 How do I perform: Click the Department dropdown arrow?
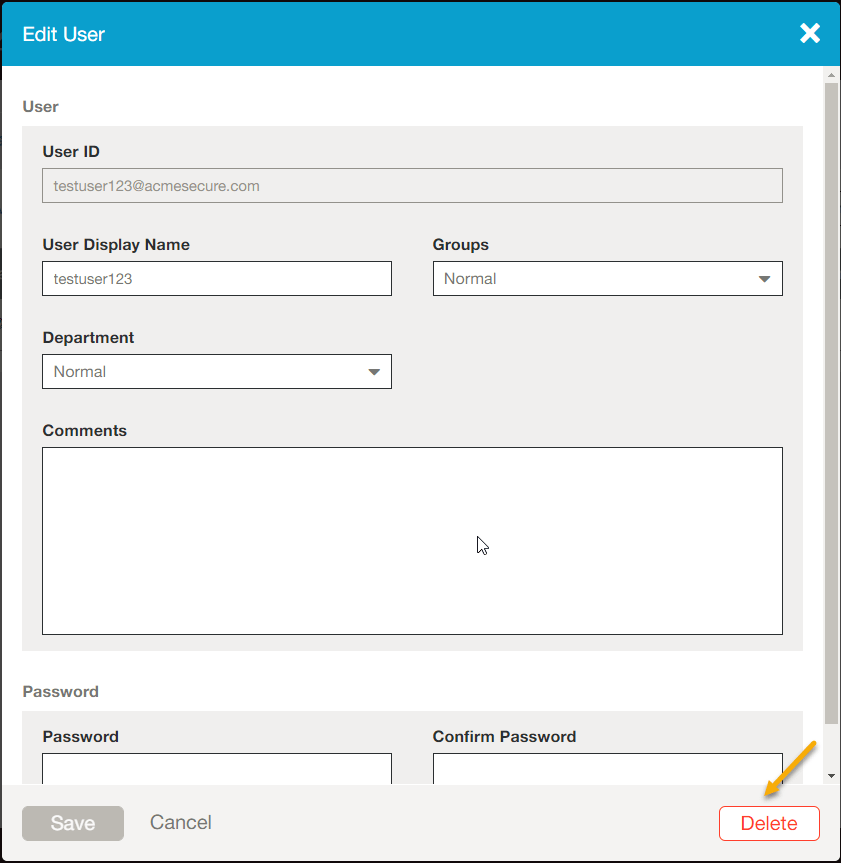click(x=374, y=371)
